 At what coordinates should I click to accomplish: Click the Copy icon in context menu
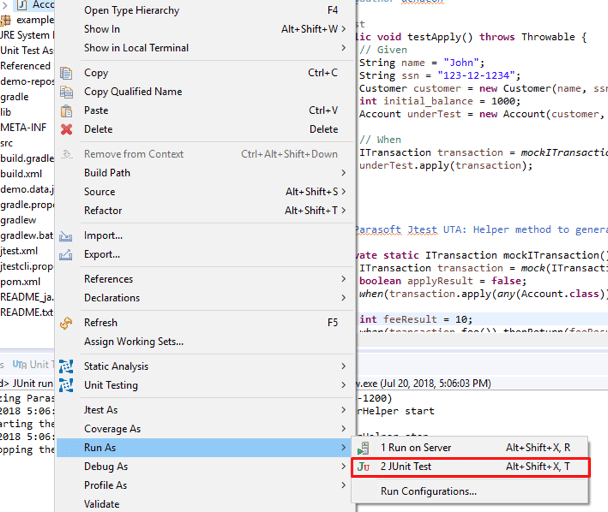tap(67, 73)
